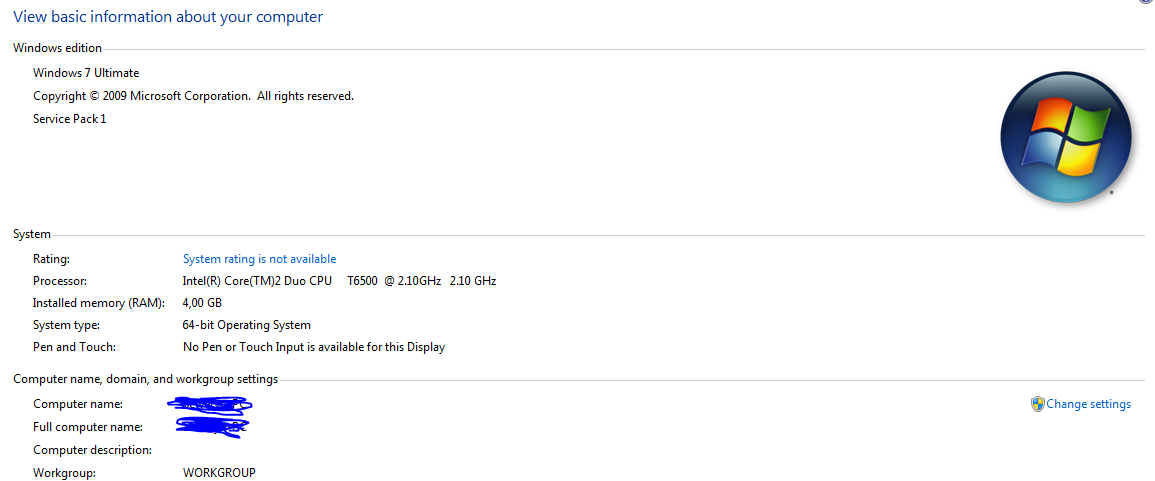1155x481 pixels.
Task: Click the "Computer description:" label
Action: [93, 449]
